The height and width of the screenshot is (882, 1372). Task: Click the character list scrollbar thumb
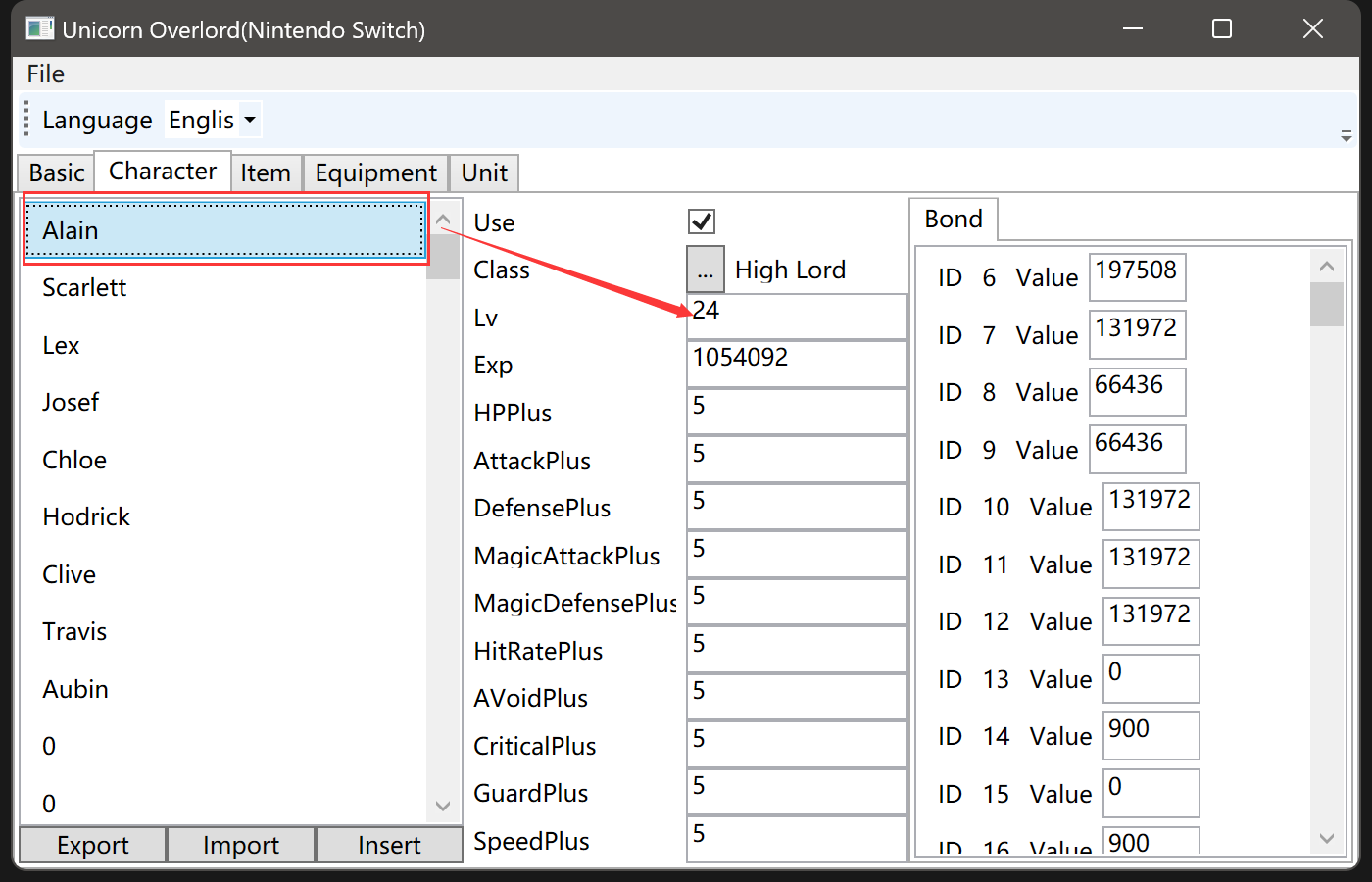[x=443, y=257]
